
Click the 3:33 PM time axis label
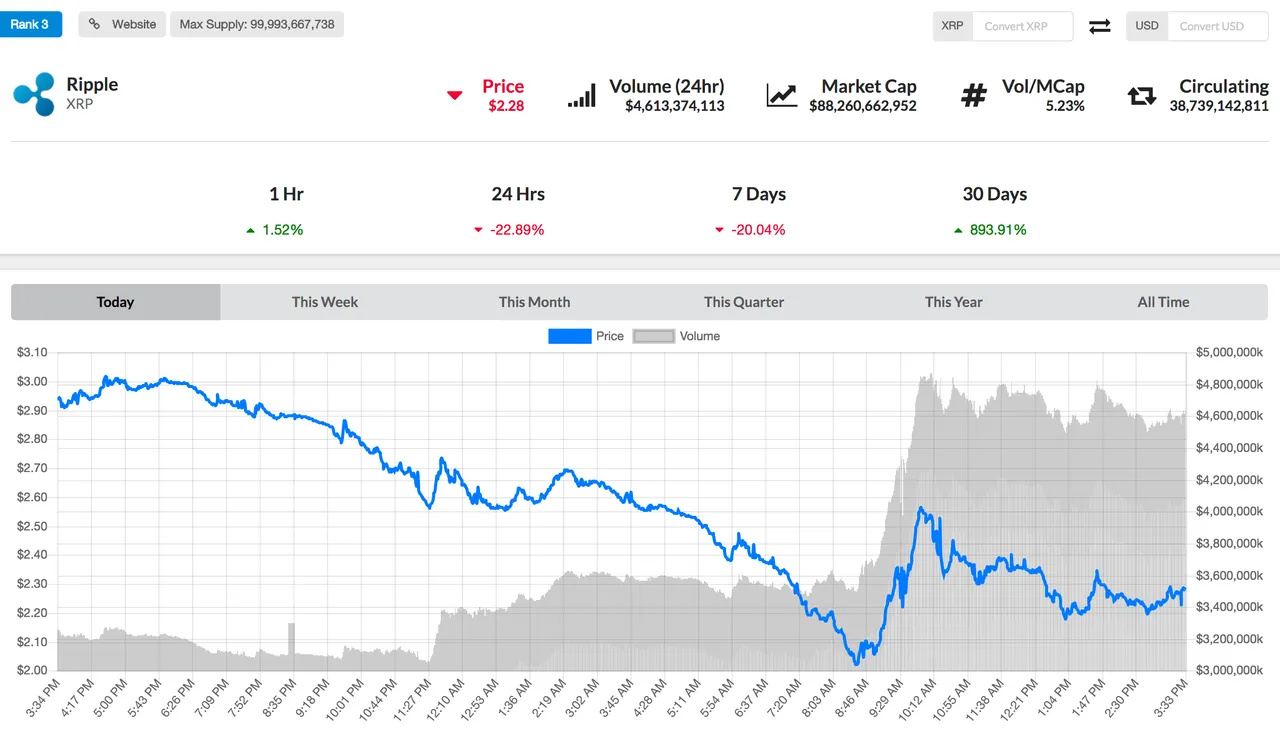1169,700
